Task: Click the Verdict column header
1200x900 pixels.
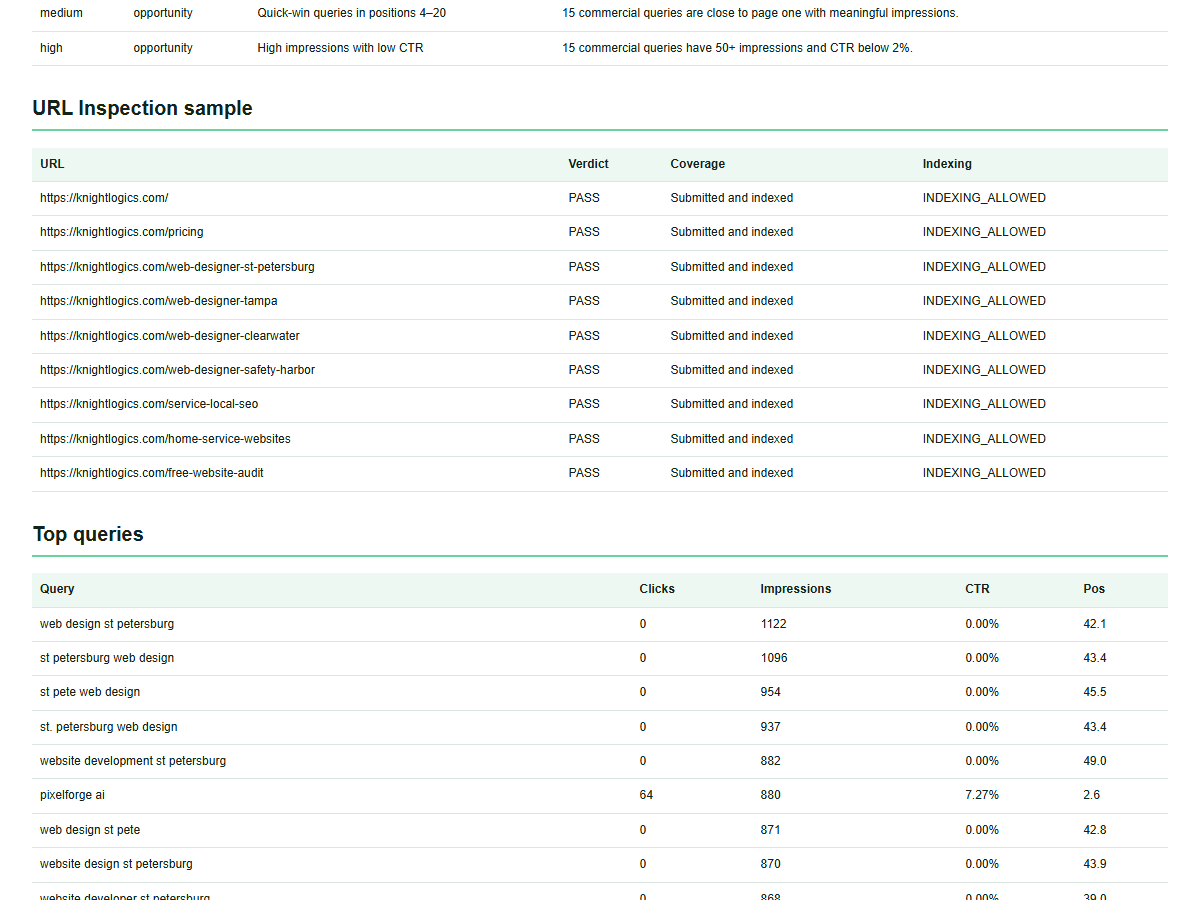Action: 588,164
